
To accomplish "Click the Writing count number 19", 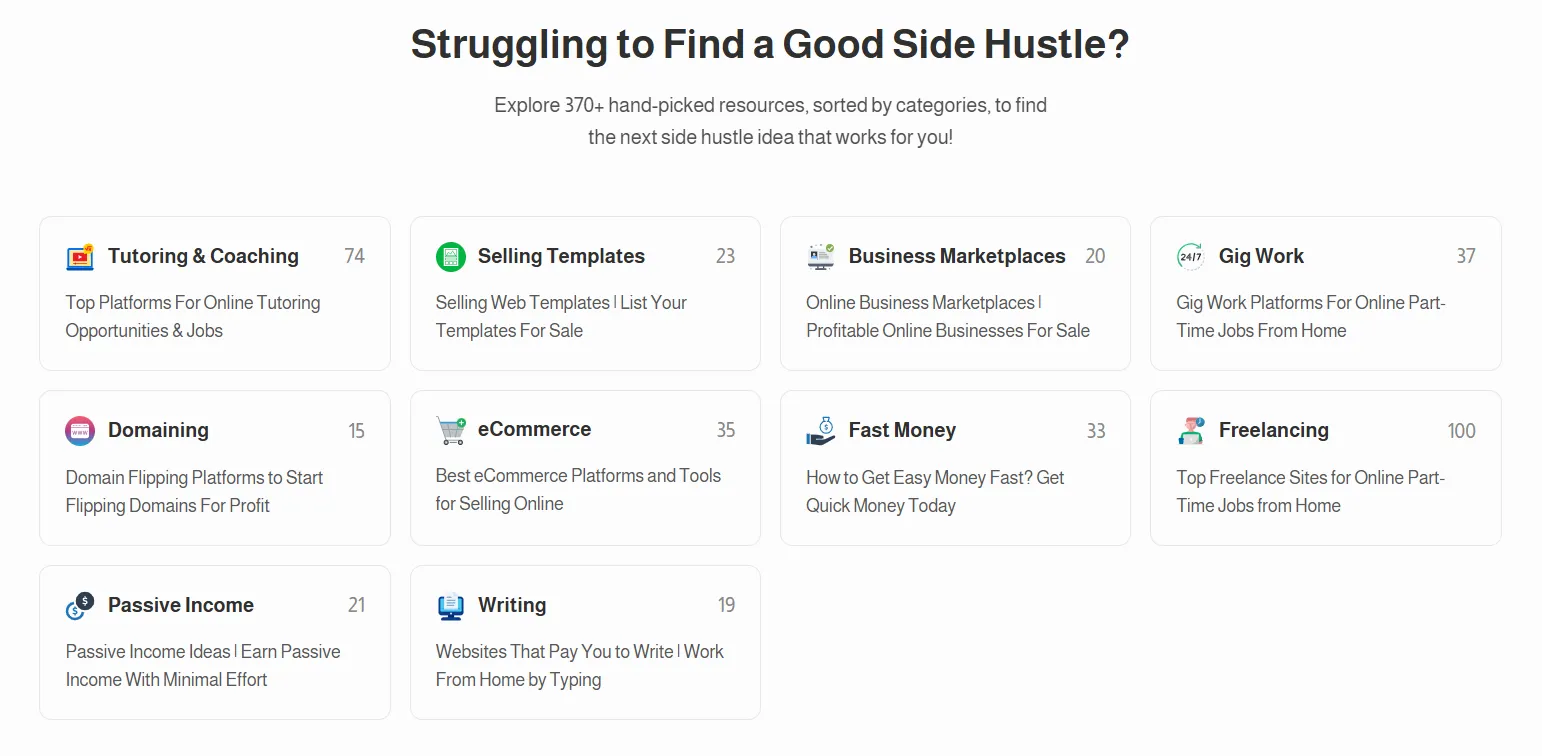I will pyautogui.click(x=727, y=605).
